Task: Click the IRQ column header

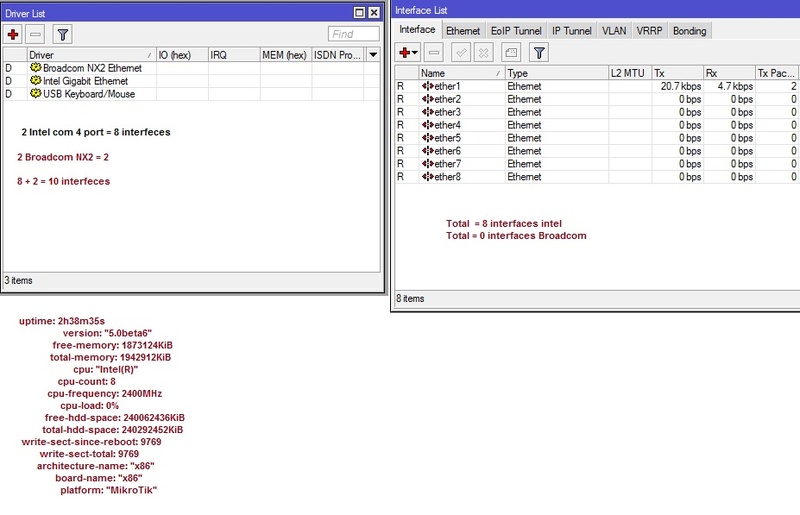Action: pyautogui.click(x=234, y=55)
